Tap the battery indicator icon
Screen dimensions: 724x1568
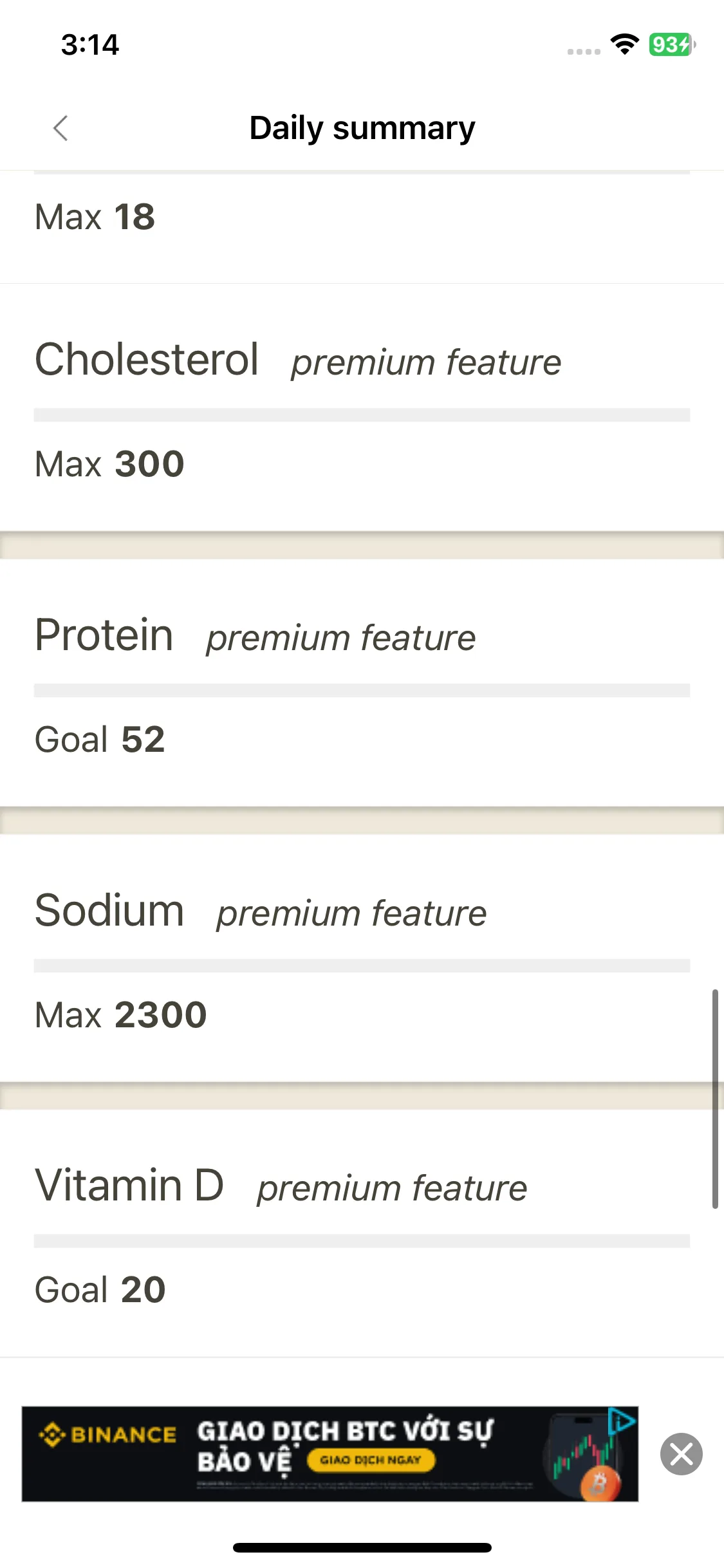pos(672,44)
